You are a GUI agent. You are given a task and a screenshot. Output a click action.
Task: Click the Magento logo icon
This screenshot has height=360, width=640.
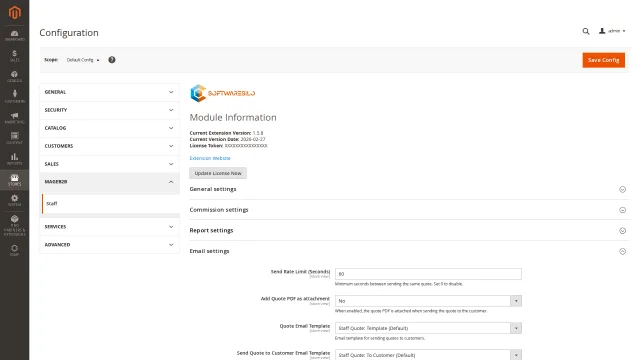click(x=15, y=12)
